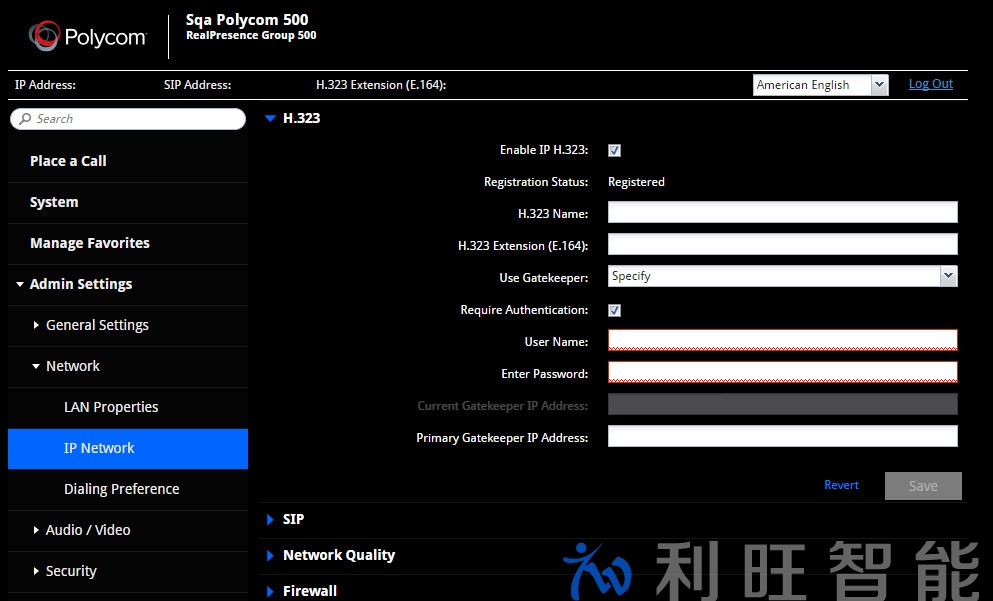Click the H.323 Name field
This screenshot has height=601, width=993.
[x=783, y=212]
